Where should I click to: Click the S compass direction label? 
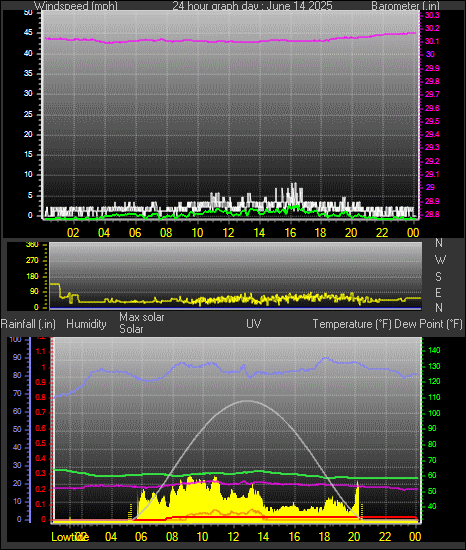pos(438,277)
